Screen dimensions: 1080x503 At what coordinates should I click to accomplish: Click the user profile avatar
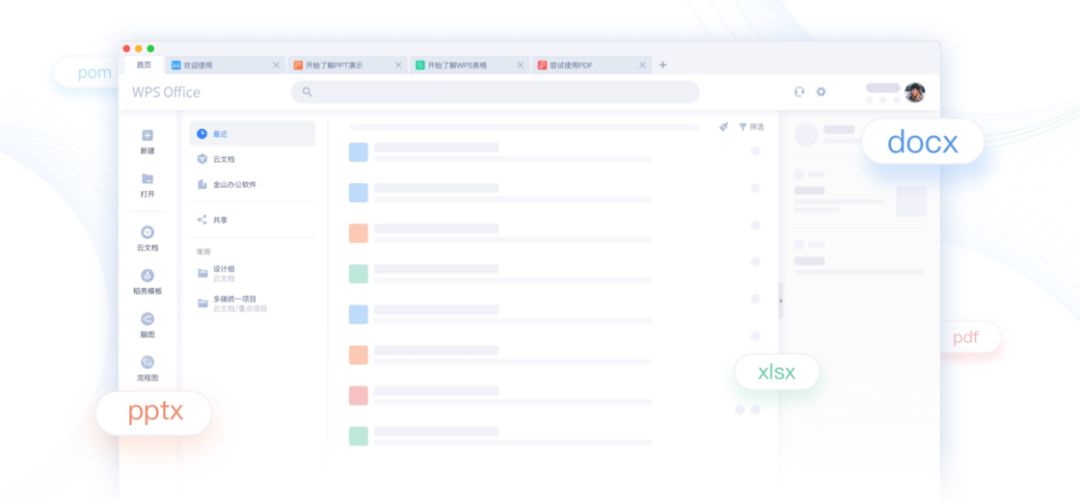coord(914,92)
